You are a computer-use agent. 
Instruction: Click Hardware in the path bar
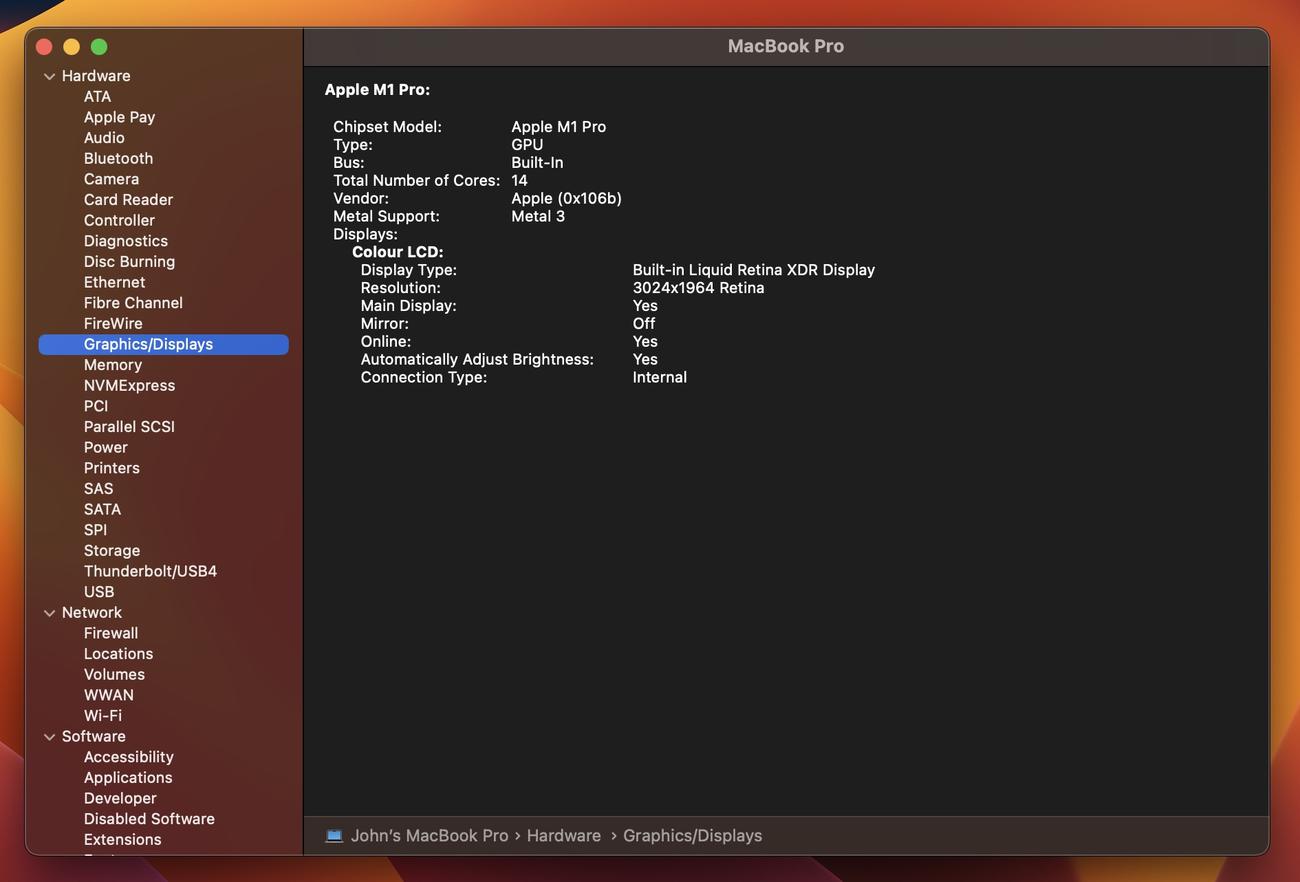coord(564,836)
